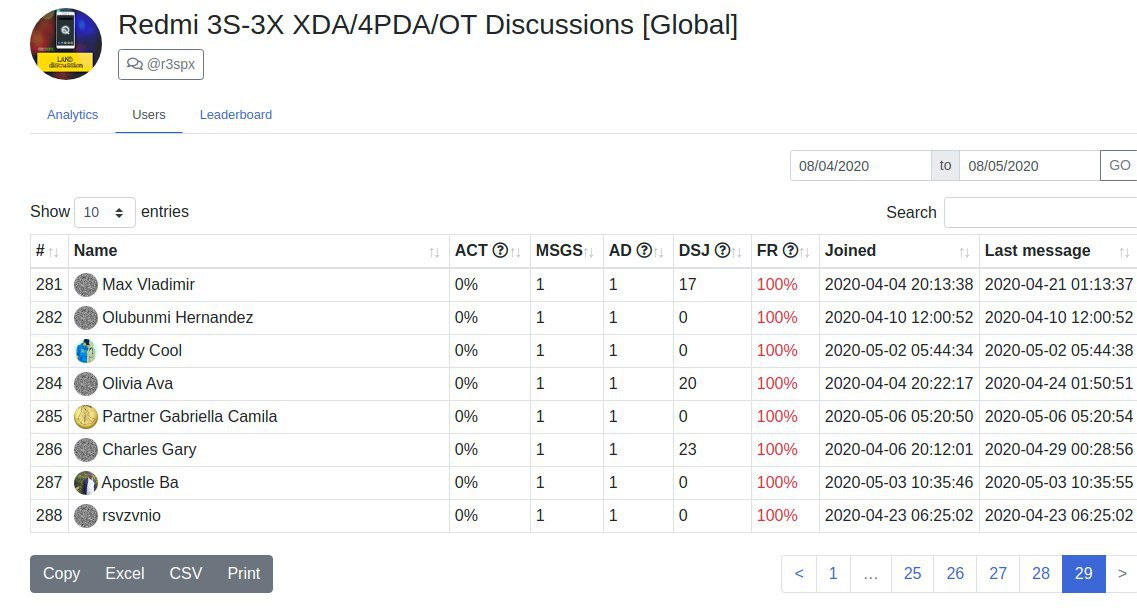Click the FR help question icon
1137x615 pixels.
790,250
